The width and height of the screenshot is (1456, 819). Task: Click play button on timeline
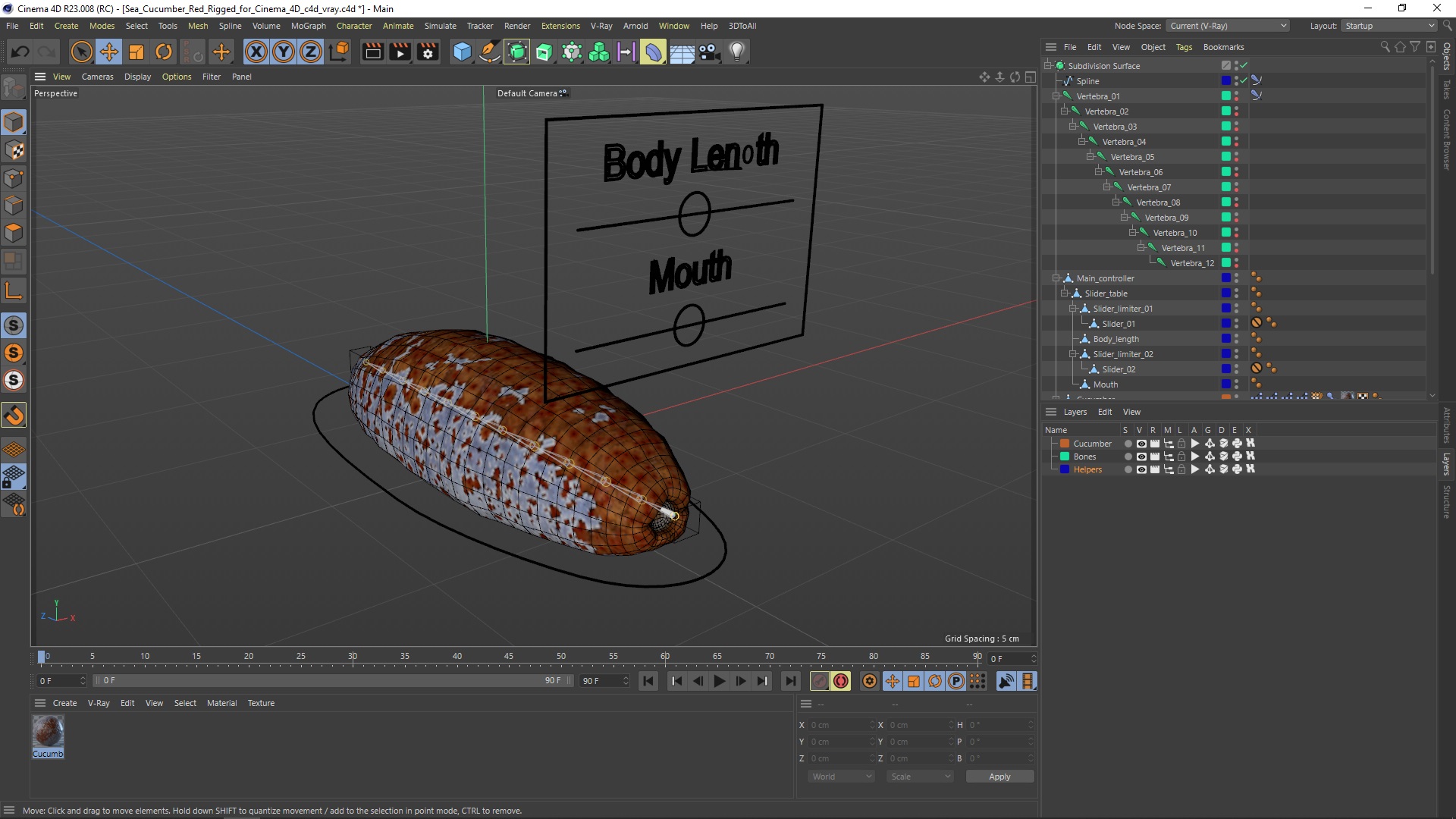click(x=718, y=681)
